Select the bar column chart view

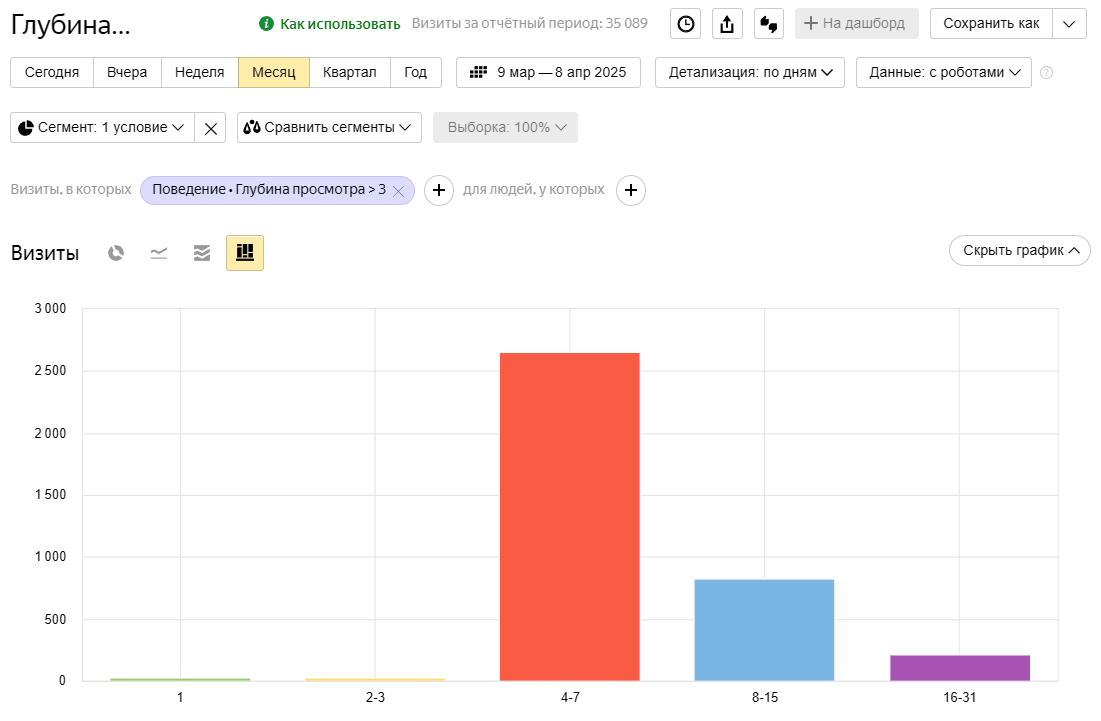tap(245, 253)
